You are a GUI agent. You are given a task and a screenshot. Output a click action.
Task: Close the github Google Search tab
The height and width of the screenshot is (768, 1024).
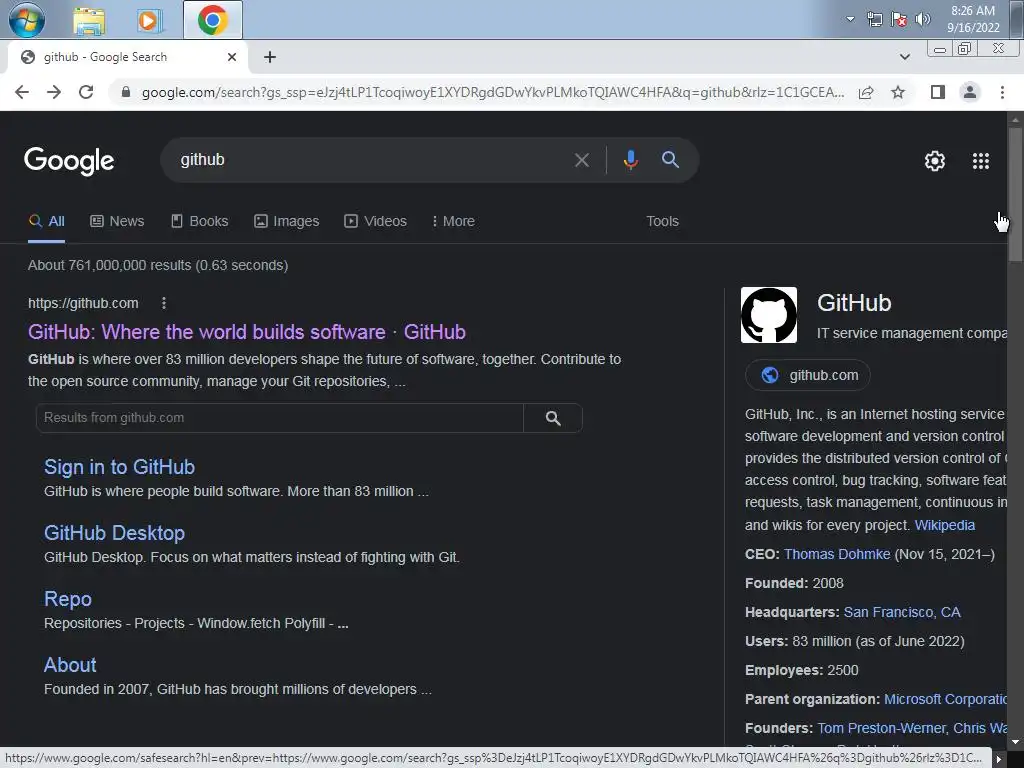tap(232, 57)
